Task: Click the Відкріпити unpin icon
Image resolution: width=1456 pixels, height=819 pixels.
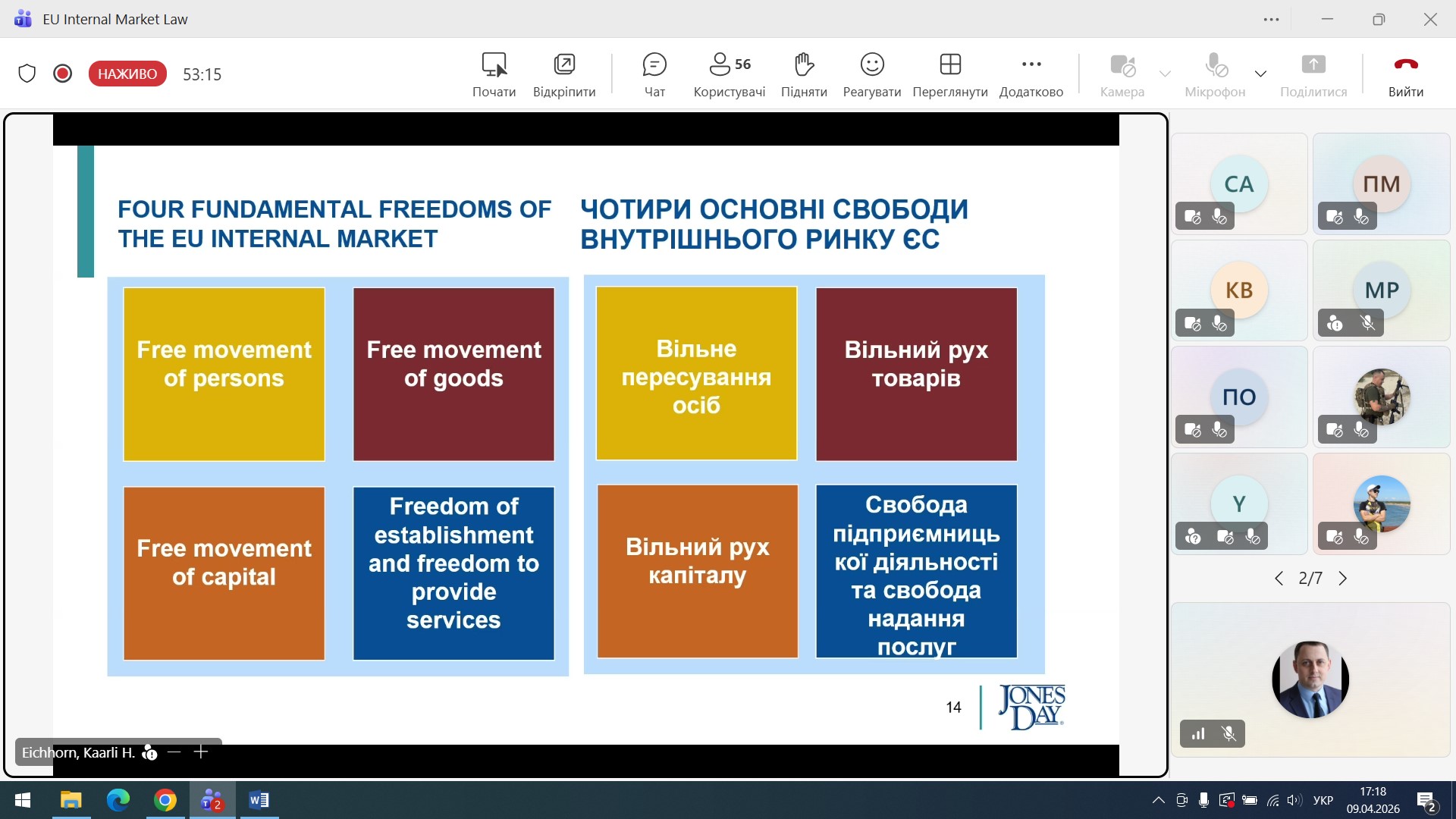Action: pos(563,65)
